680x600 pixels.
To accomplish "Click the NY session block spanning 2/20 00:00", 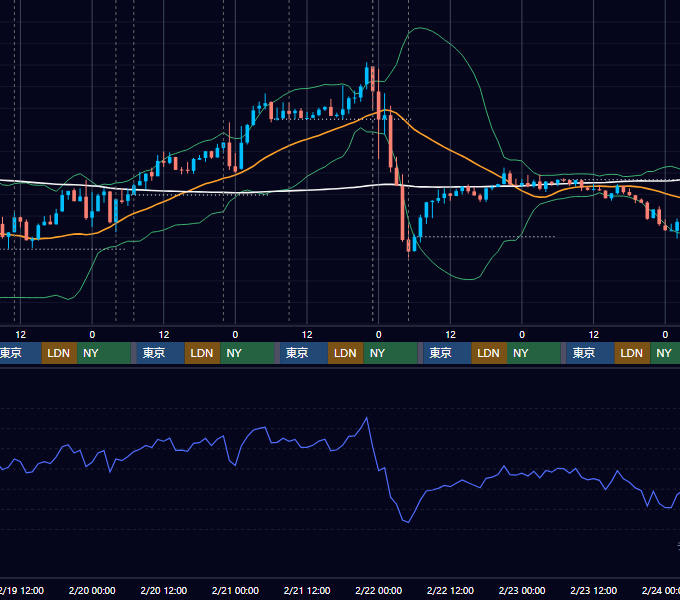I will point(104,353).
